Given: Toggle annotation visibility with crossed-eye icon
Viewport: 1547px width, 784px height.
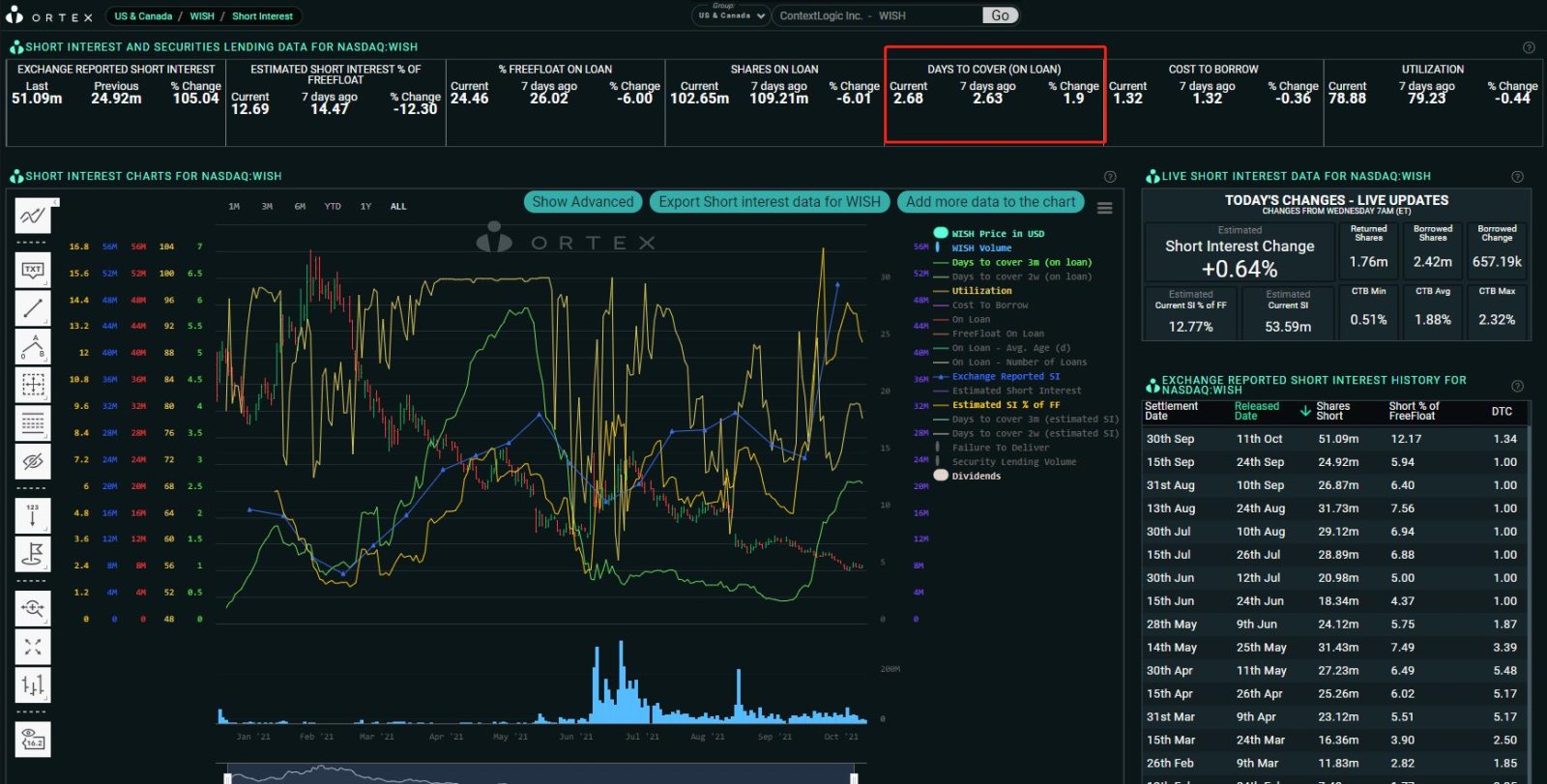Looking at the screenshot, I should [33, 462].
